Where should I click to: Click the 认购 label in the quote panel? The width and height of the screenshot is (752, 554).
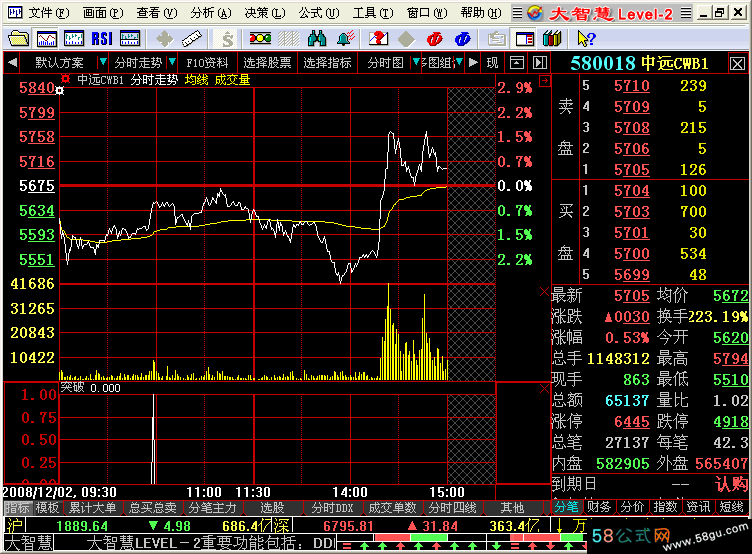coord(731,484)
